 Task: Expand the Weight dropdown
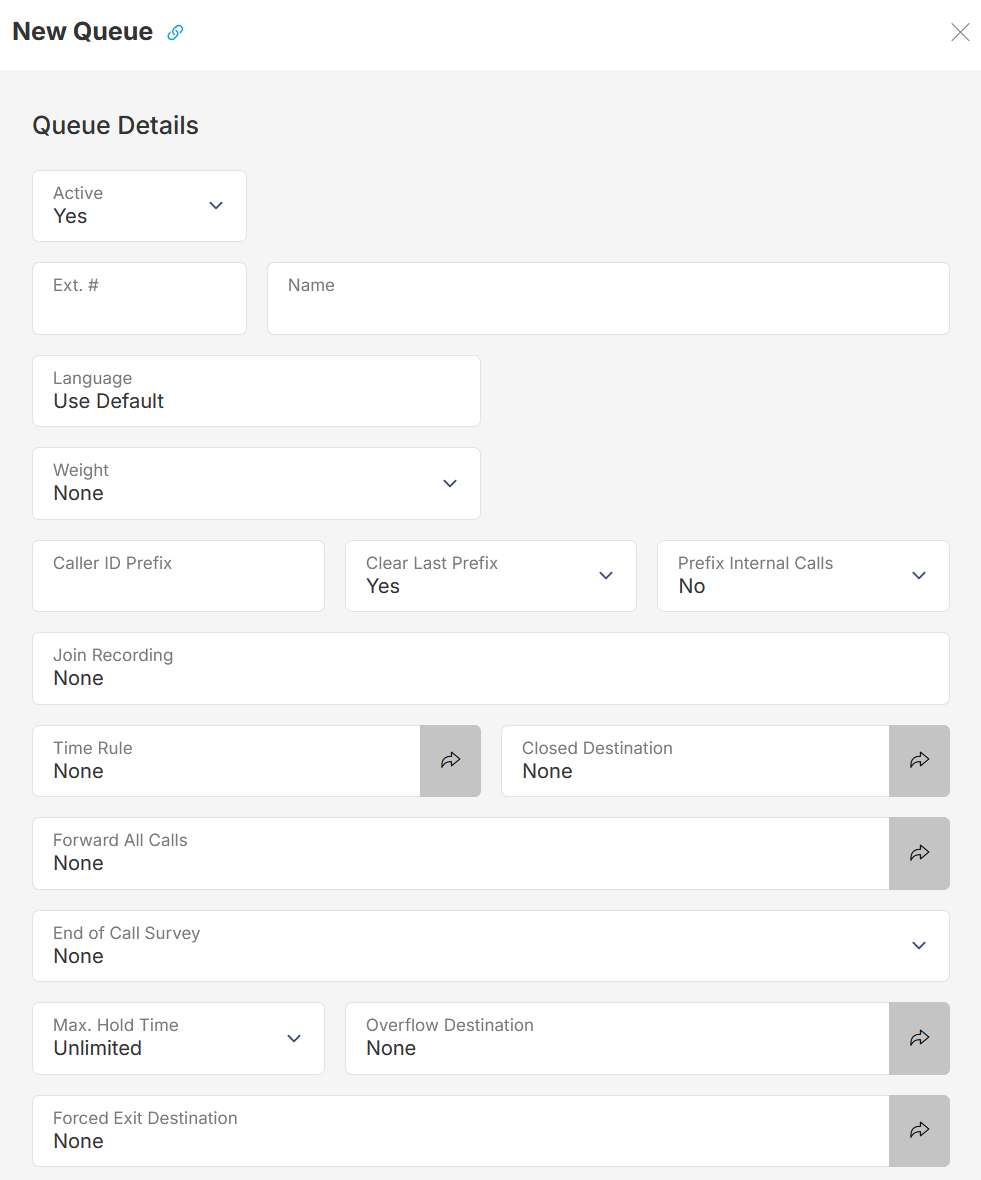(449, 483)
